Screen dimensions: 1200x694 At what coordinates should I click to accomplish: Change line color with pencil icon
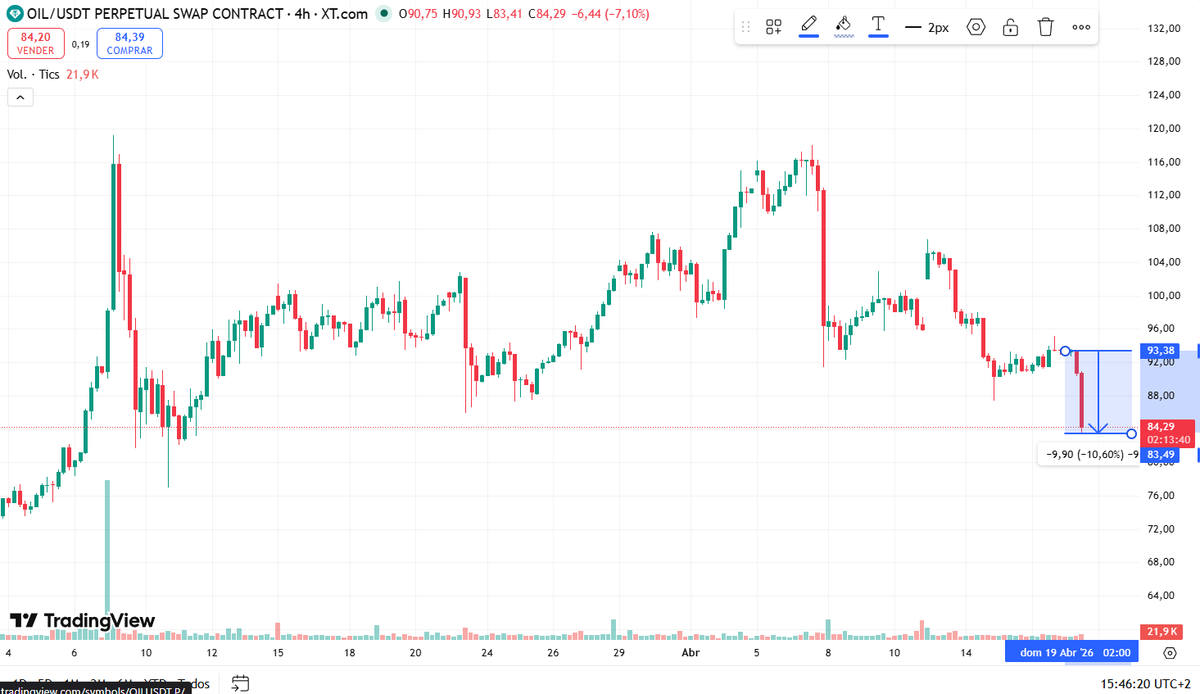tap(809, 27)
